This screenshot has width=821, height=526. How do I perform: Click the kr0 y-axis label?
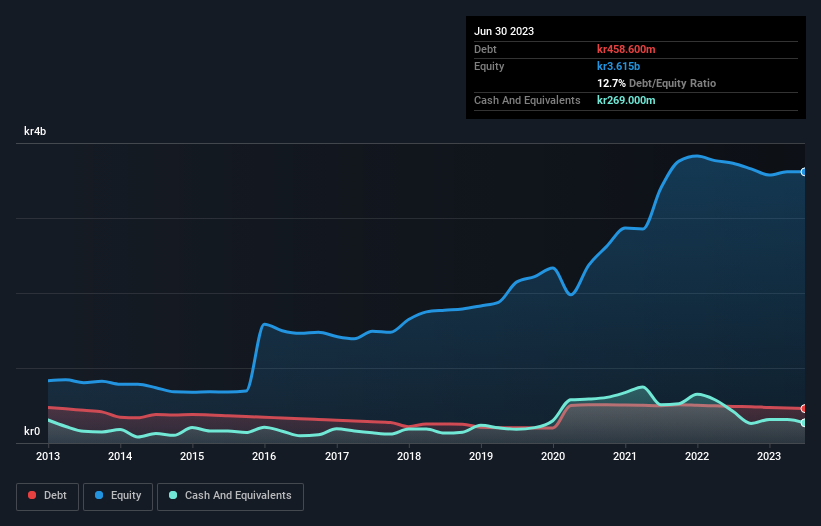[x=32, y=431]
